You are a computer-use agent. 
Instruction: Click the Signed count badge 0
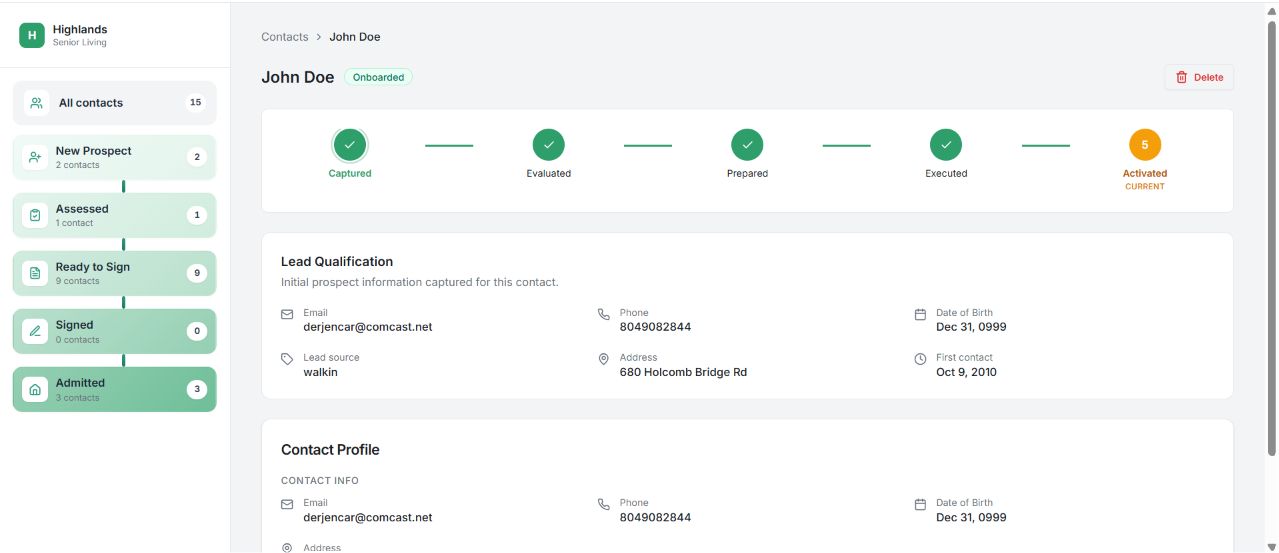click(197, 331)
